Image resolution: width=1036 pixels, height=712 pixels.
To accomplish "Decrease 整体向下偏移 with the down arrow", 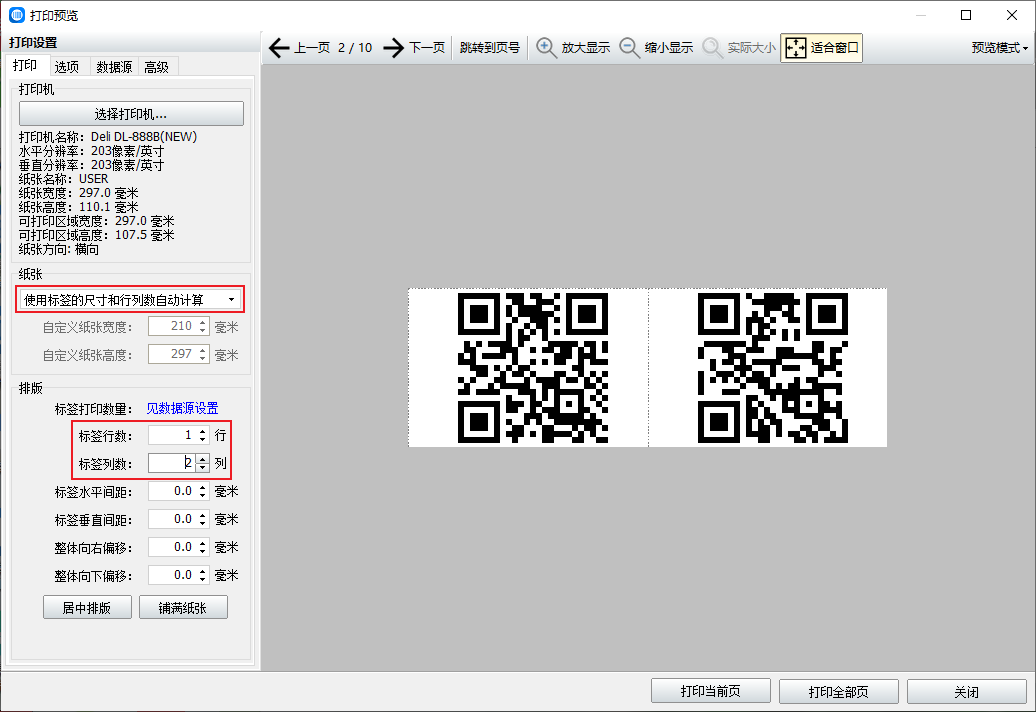I will [203, 580].
